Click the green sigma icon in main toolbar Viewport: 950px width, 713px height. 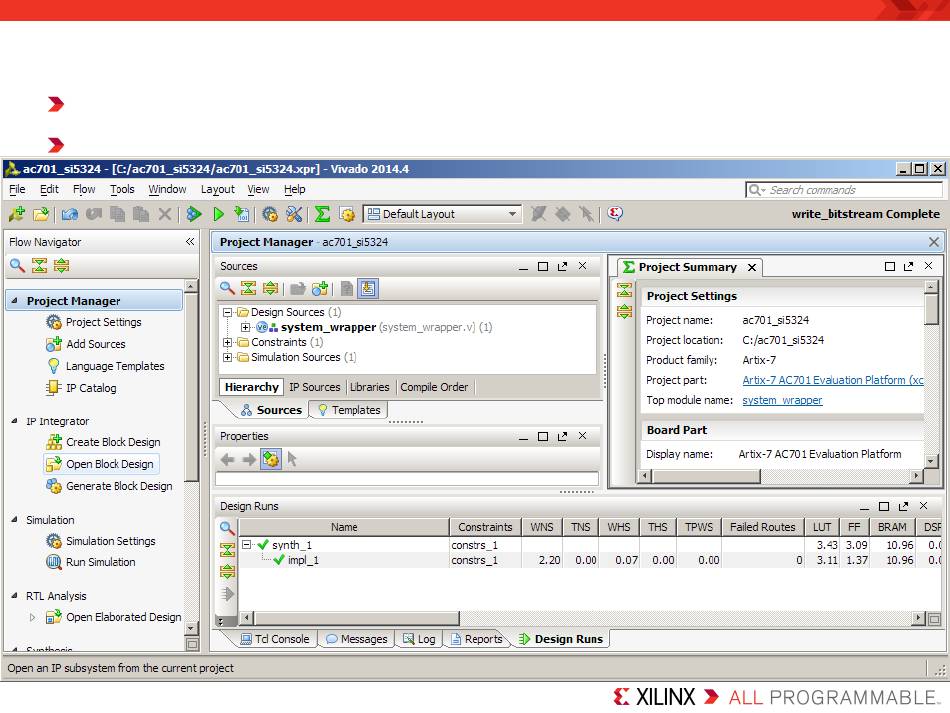click(x=322, y=214)
